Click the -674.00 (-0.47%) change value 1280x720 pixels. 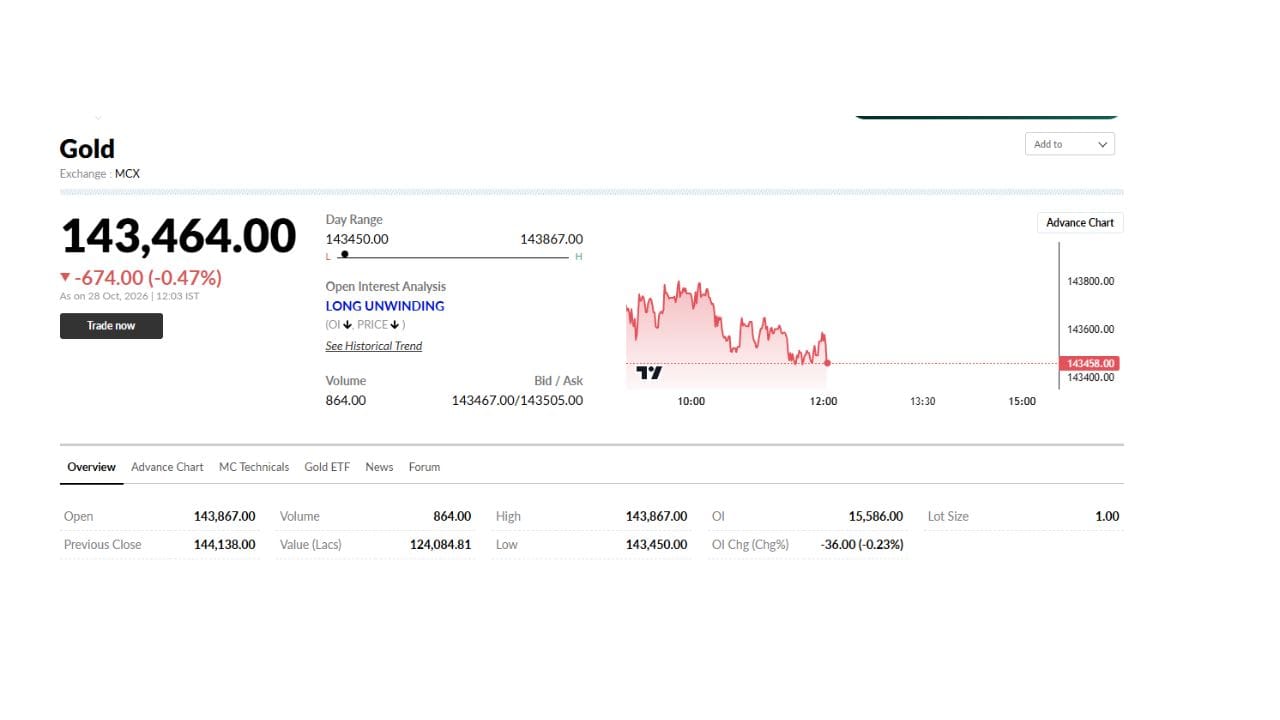148,278
